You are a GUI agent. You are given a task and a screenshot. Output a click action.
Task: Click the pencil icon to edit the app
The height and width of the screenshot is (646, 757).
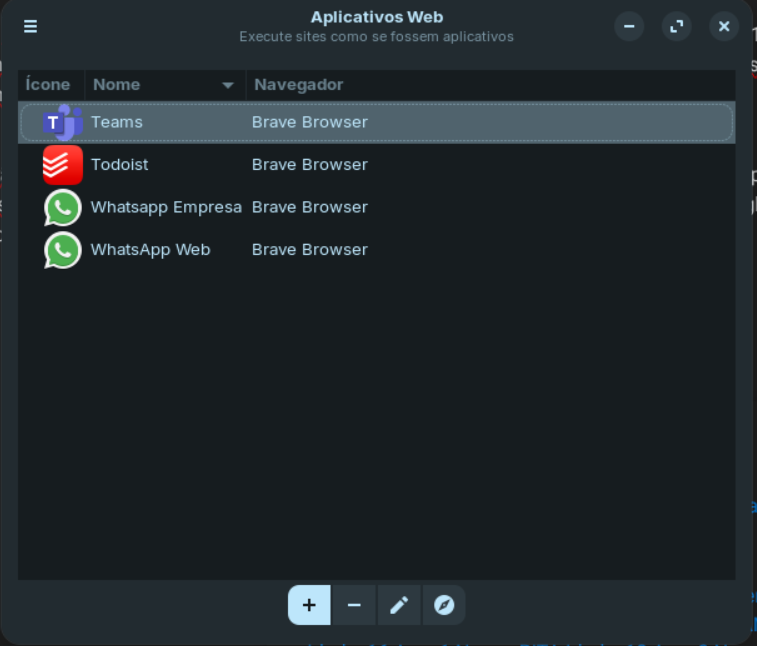(399, 605)
